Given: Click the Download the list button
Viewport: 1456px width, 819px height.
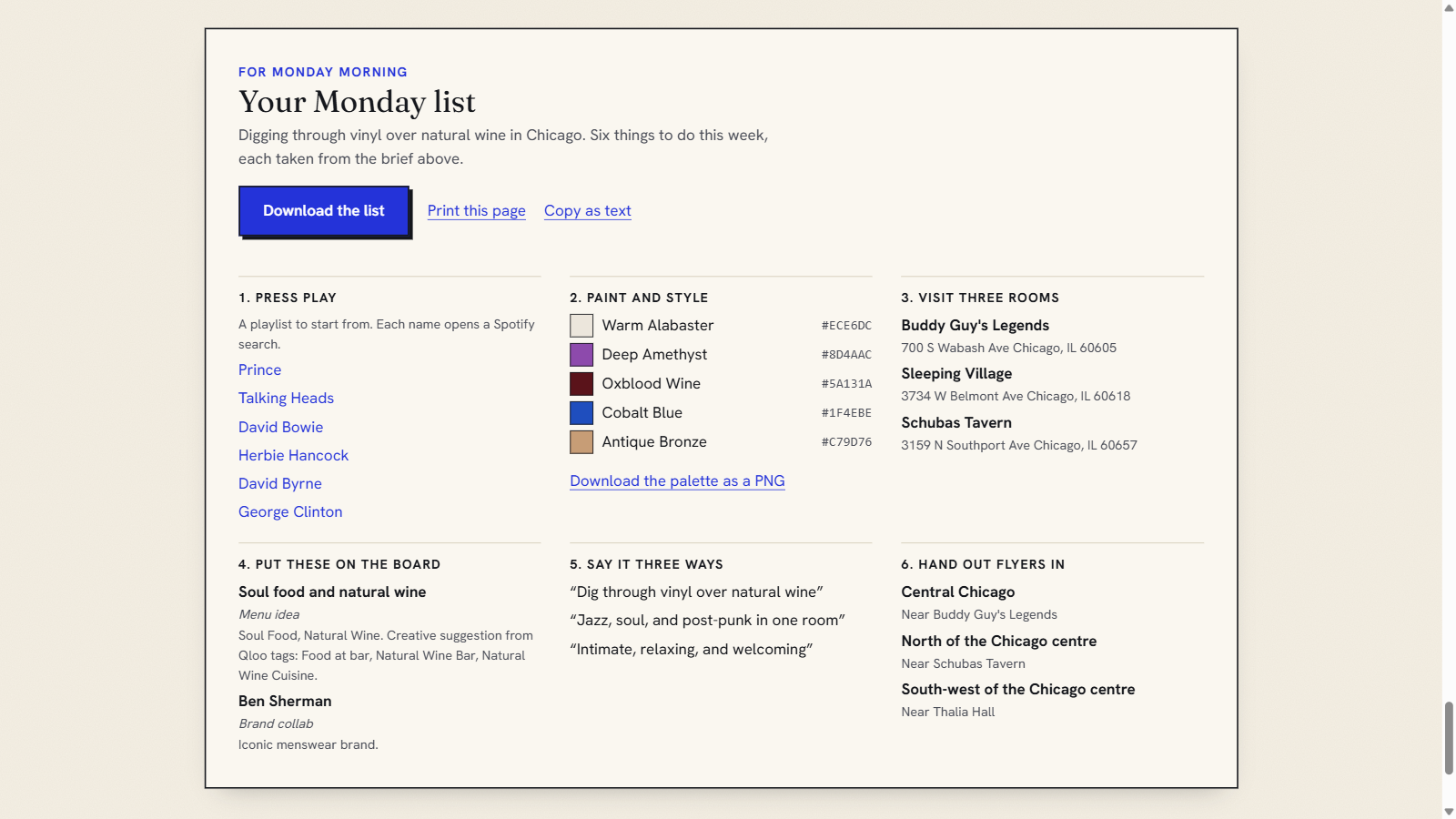Looking at the screenshot, I should coord(324,211).
